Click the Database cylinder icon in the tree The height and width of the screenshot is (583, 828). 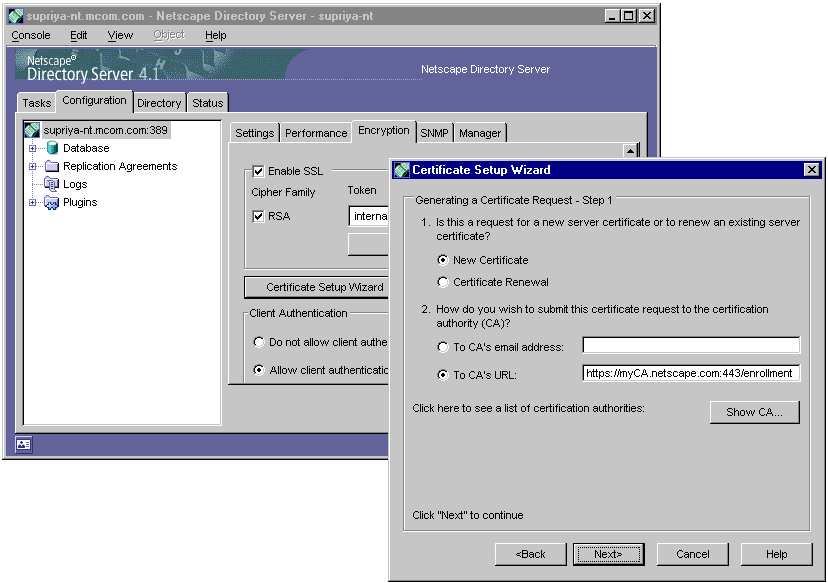pyautogui.click(x=52, y=148)
